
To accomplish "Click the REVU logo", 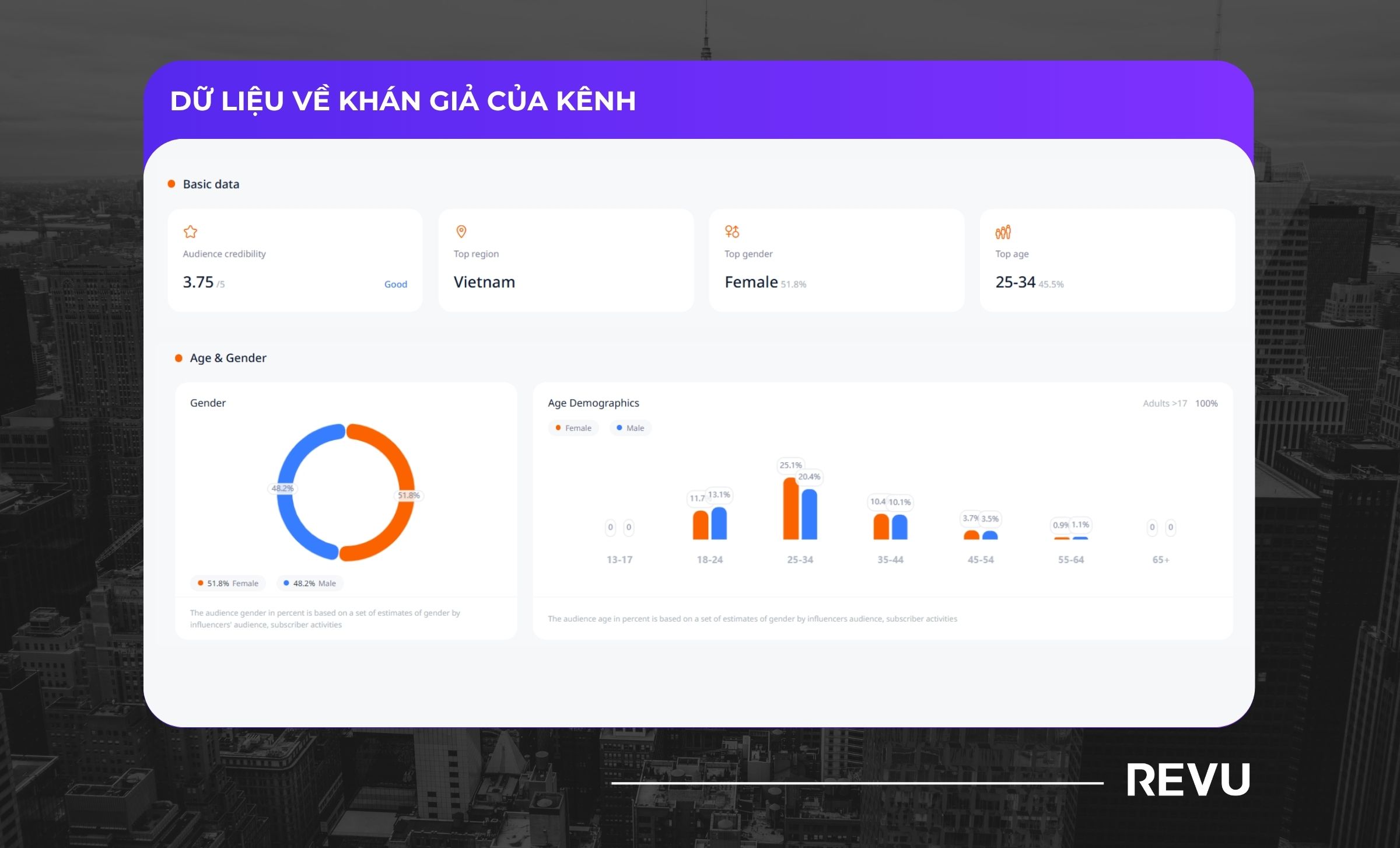I will pyautogui.click(x=1188, y=780).
